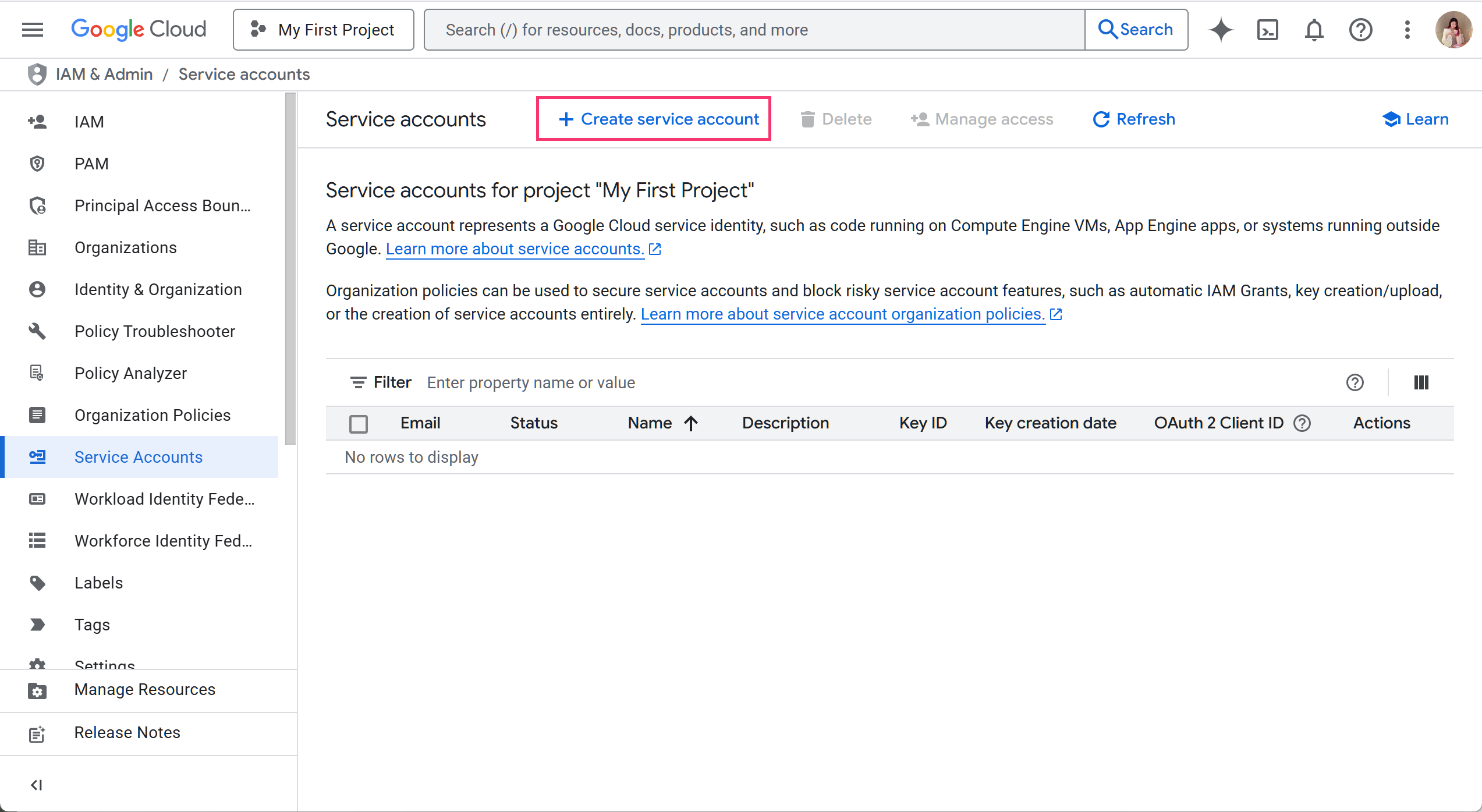The width and height of the screenshot is (1482, 812).
Task: Click the Labels tag icon
Action: tap(37, 583)
